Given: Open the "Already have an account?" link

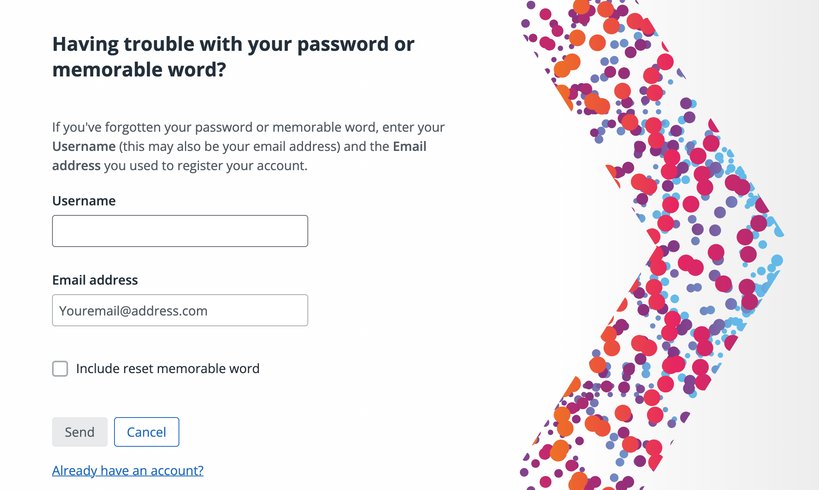Looking at the screenshot, I should tap(127, 470).
